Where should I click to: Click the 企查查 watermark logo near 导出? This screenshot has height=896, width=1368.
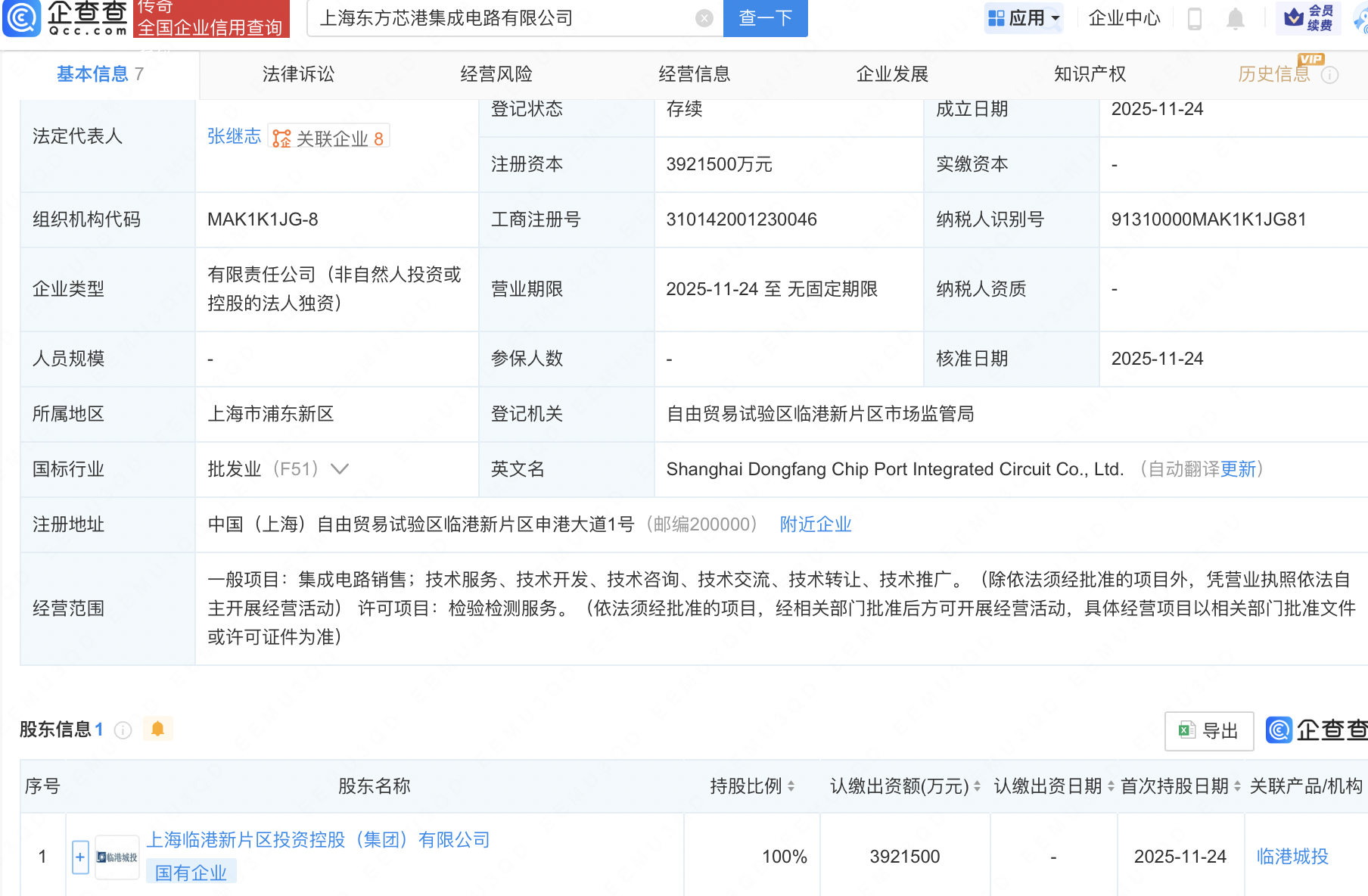coord(1278,730)
